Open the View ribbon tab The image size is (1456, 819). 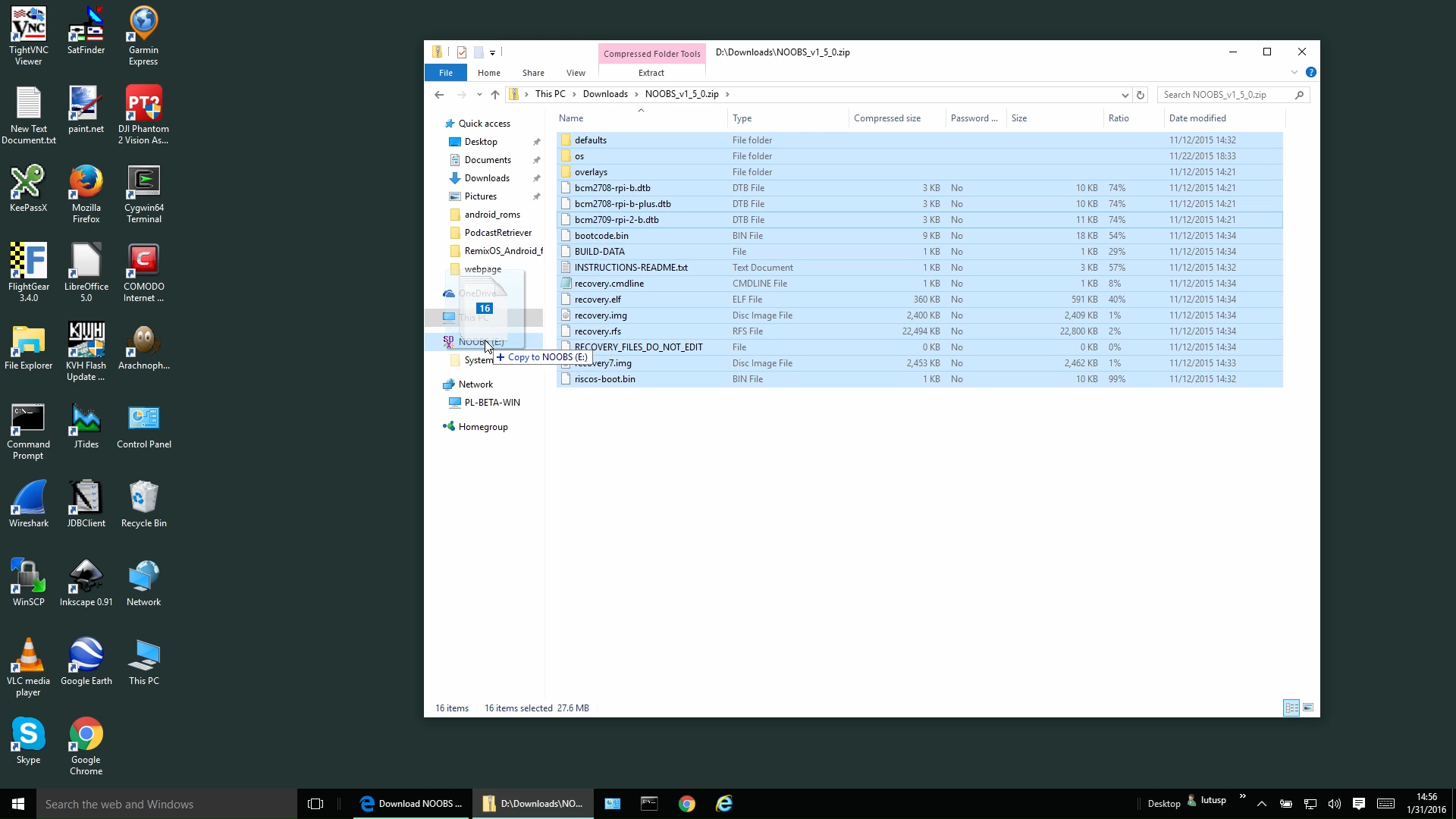pos(576,73)
